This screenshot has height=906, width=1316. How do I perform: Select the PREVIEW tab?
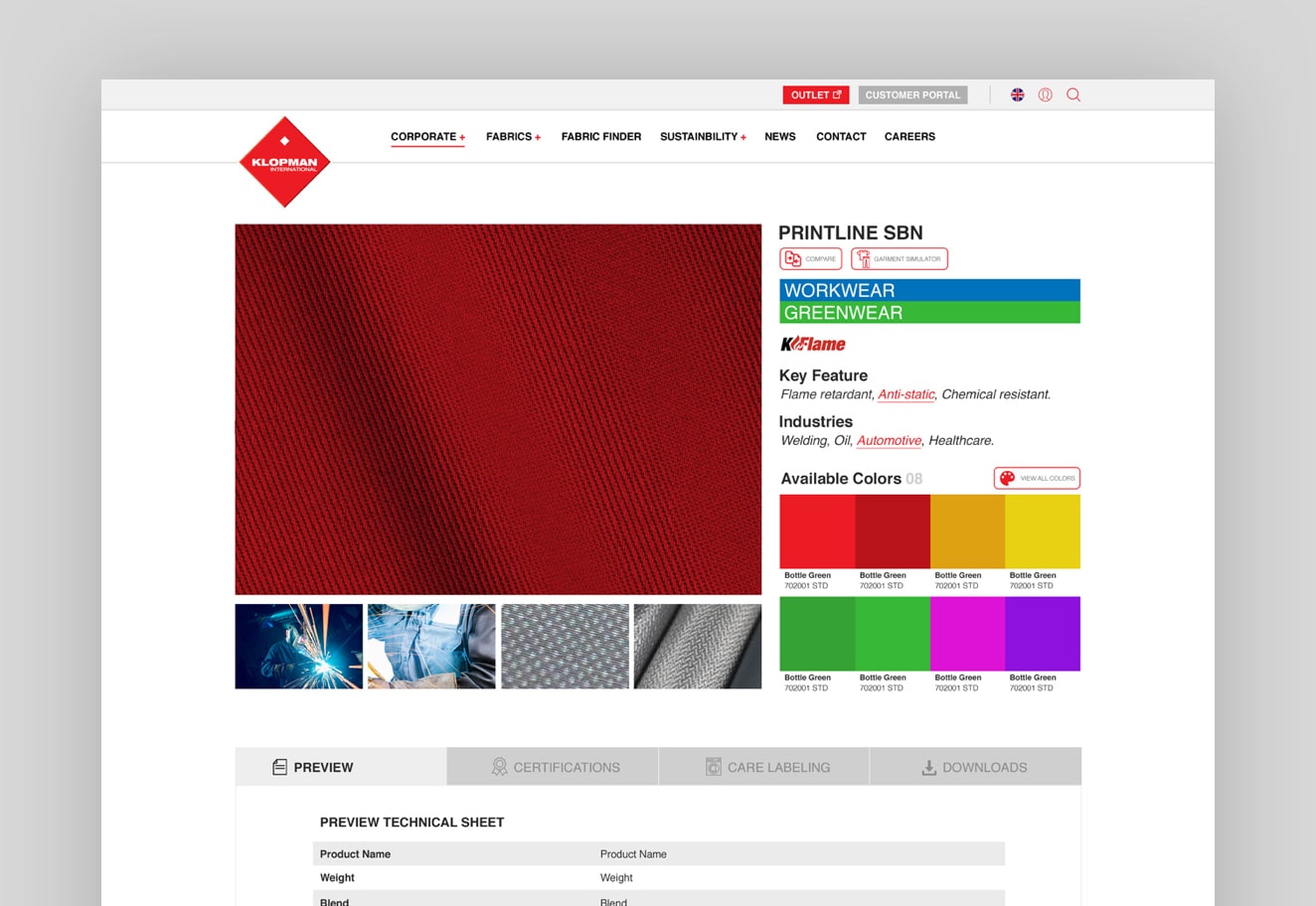tap(341, 767)
